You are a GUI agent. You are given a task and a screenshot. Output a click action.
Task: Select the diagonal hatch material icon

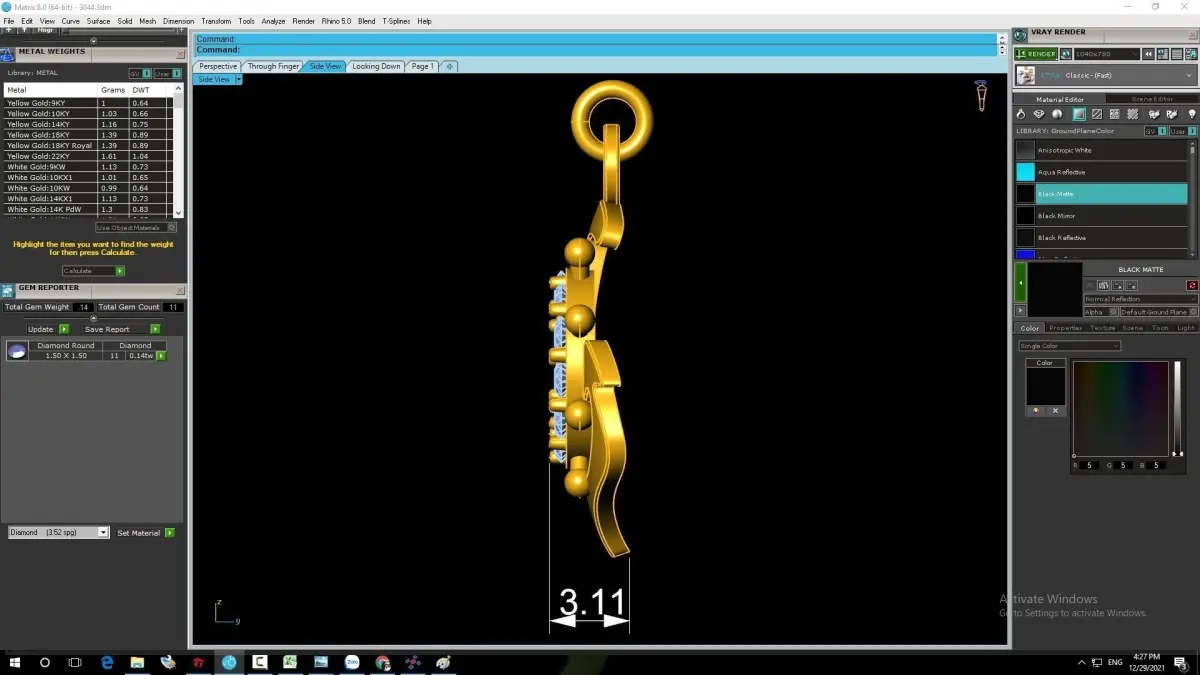point(1097,114)
